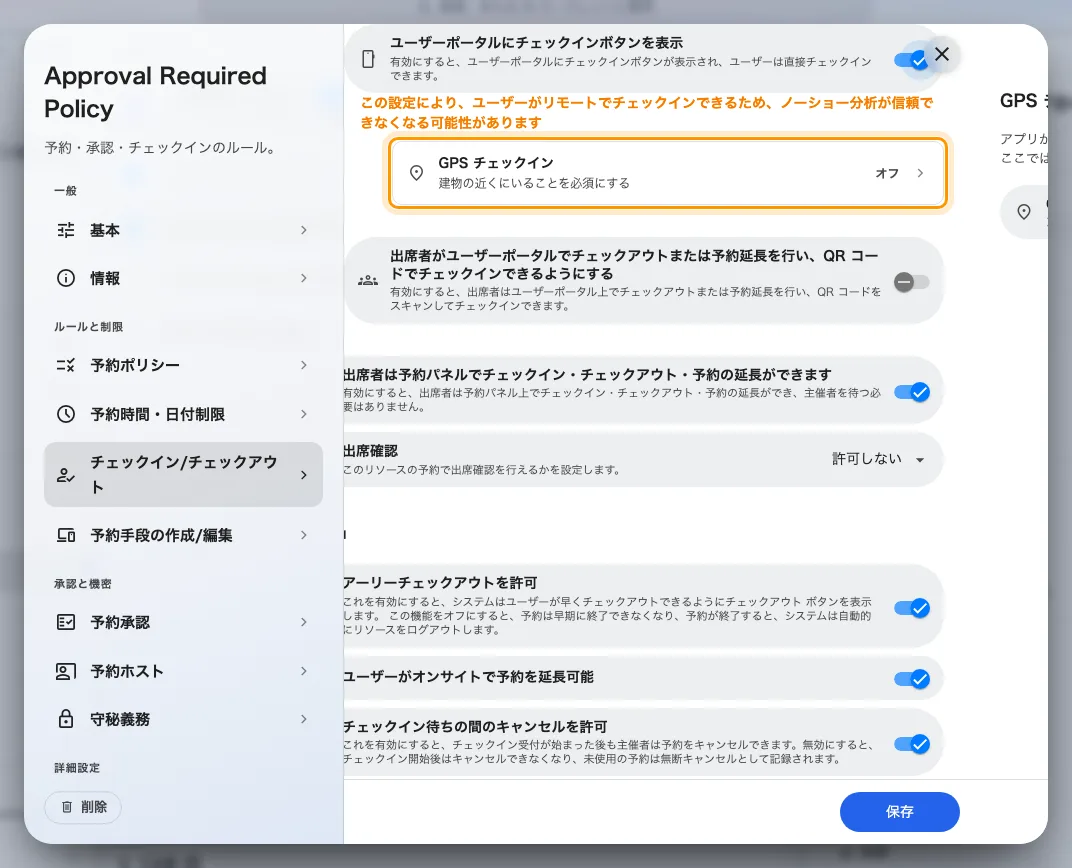Screen dimensions: 1072x868
Task: Click the checklist icon beside 予約承認
Action: tap(66, 622)
